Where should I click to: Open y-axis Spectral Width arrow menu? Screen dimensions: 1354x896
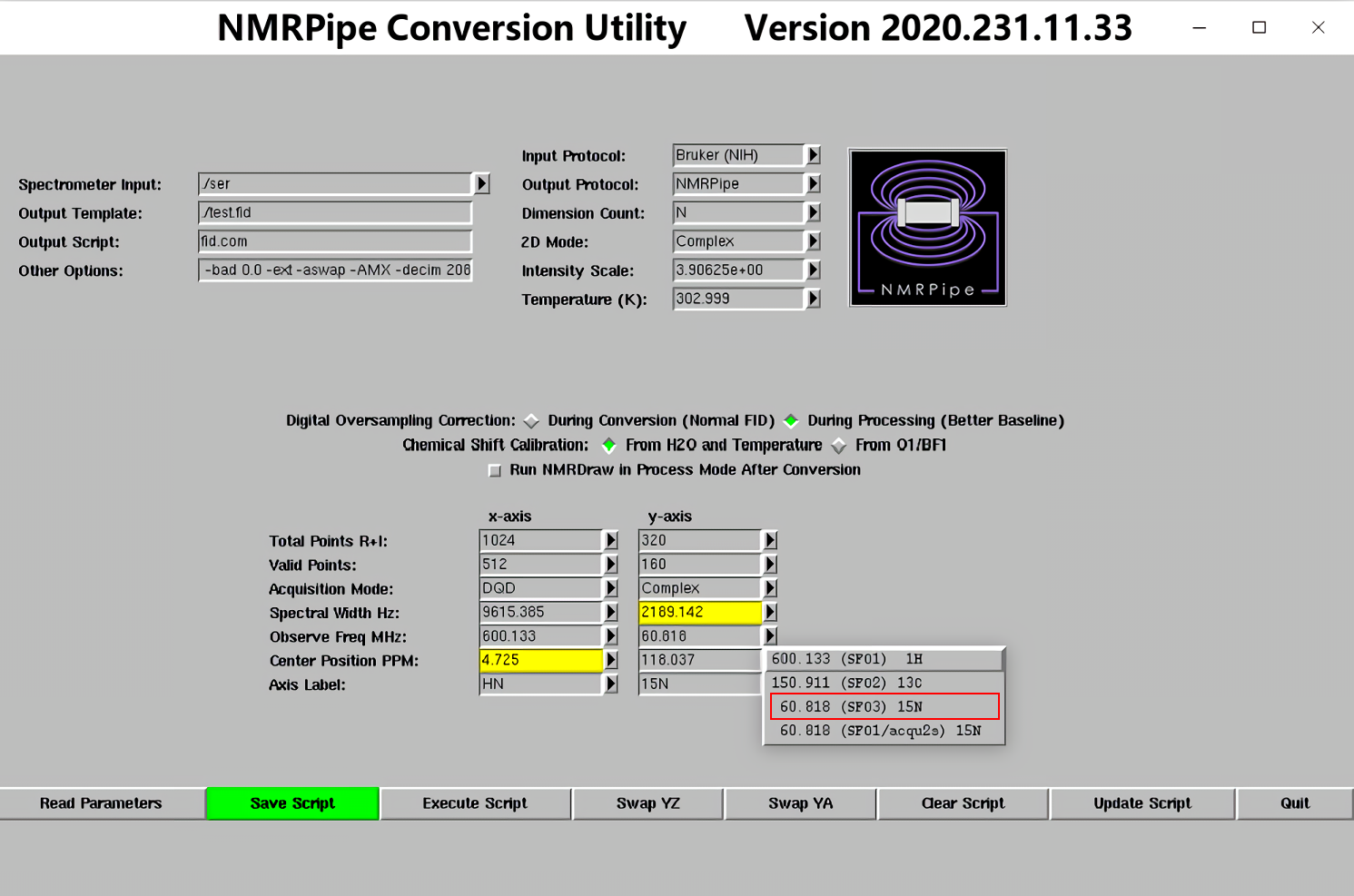click(x=769, y=612)
